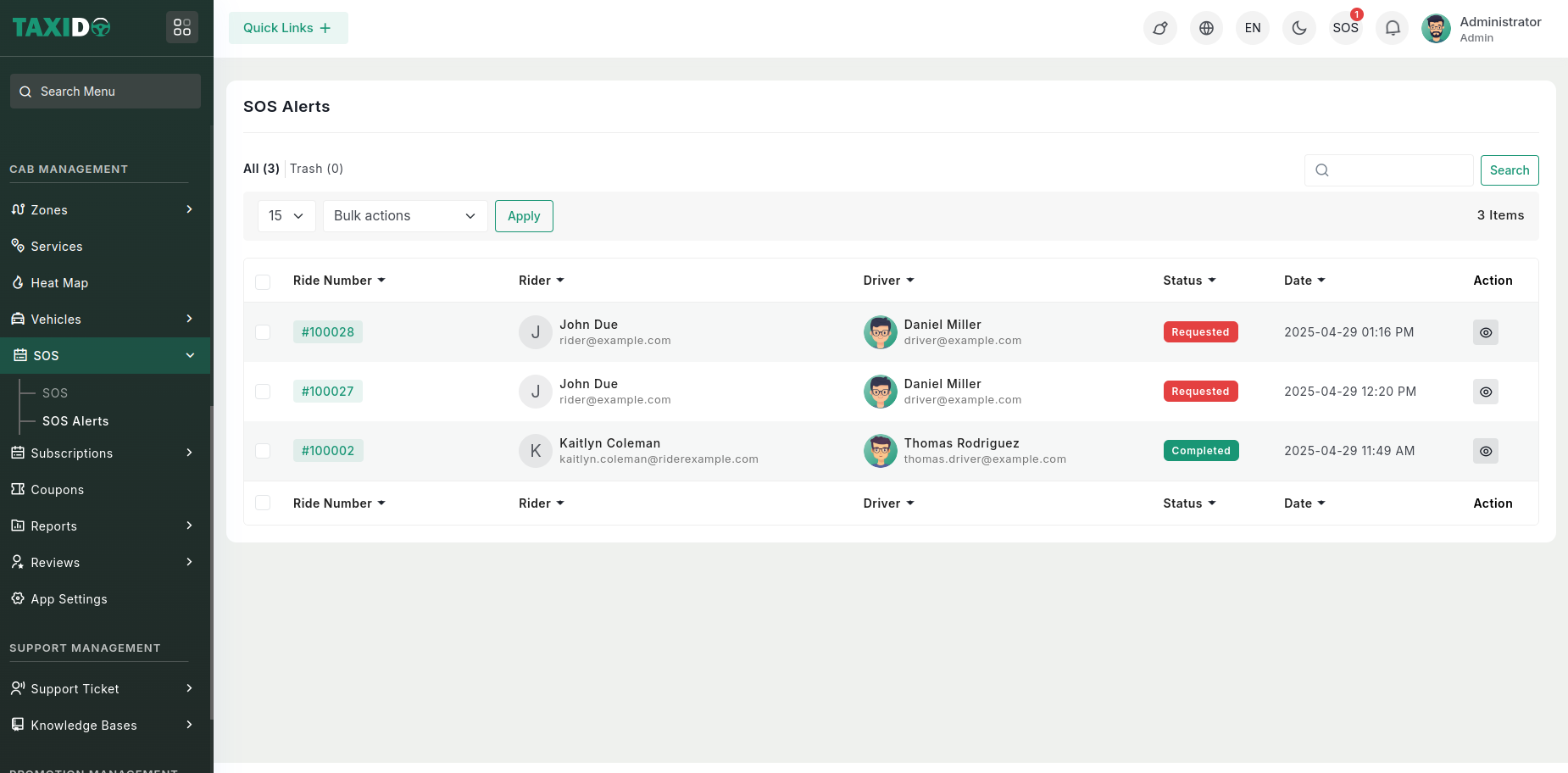View details of ride #100002 alert
The height and width of the screenshot is (773, 1568).
coord(1485,451)
